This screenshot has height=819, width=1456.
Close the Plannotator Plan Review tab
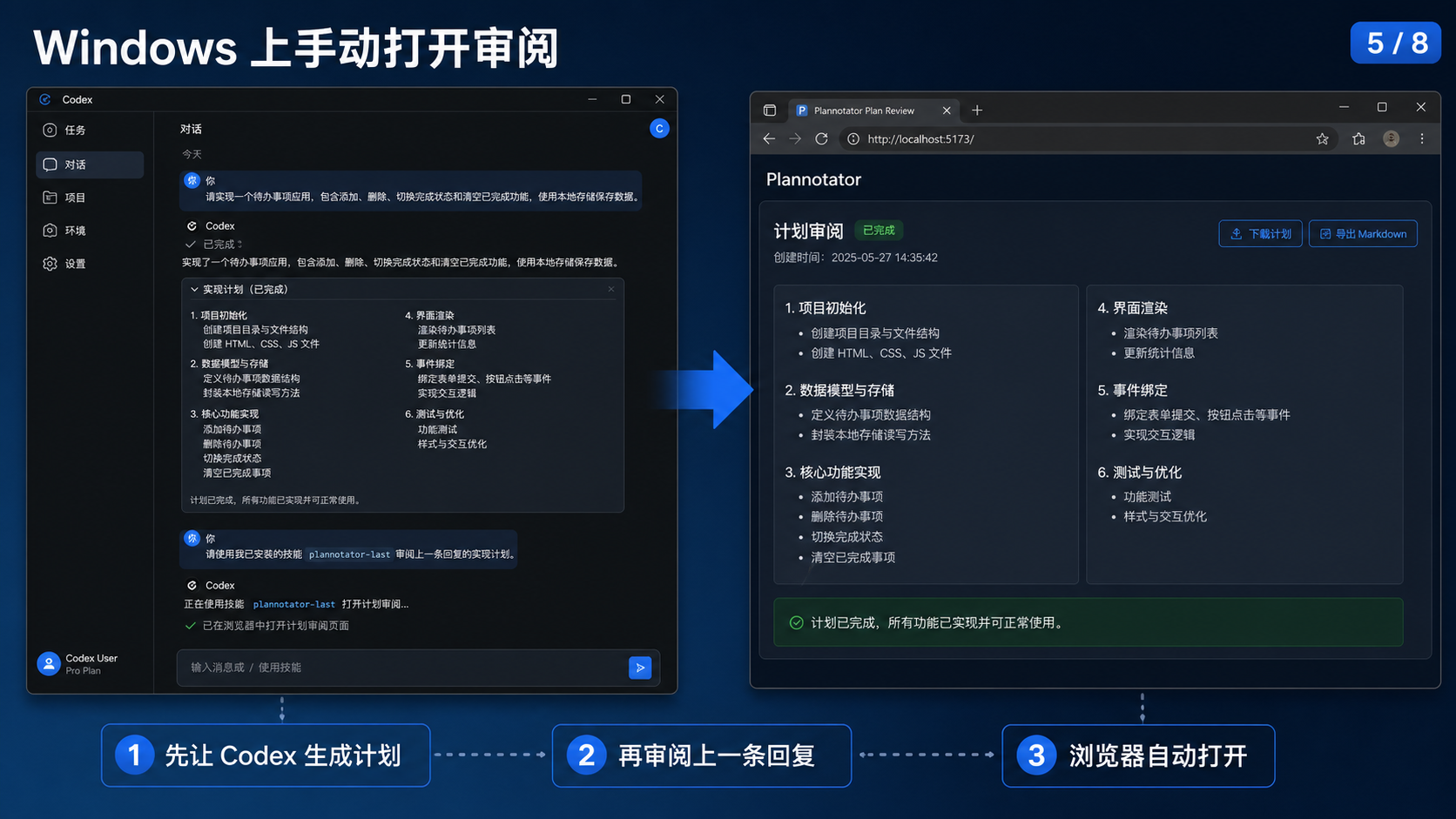(x=947, y=111)
